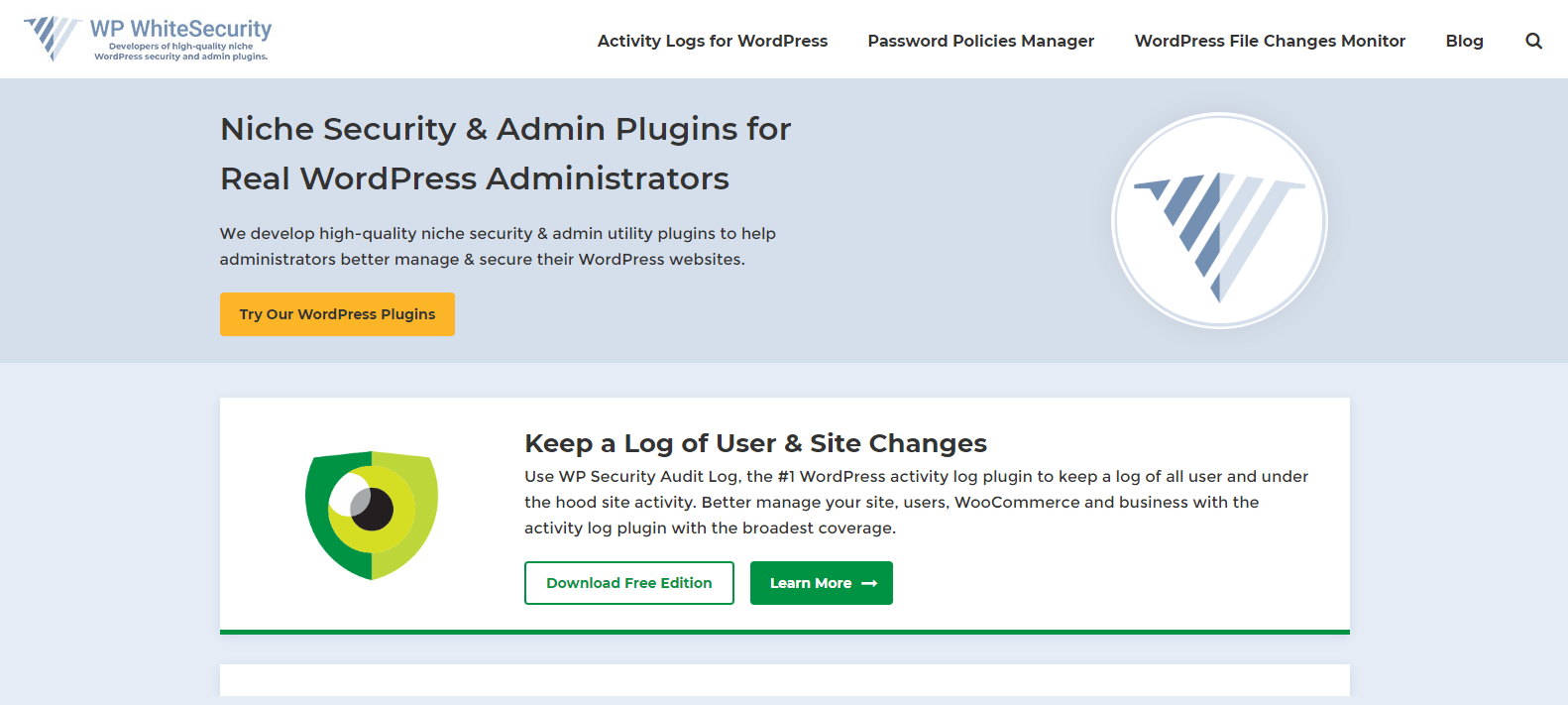Click the Niche Security & Admin Plugins headline
This screenshot has width=1568, height=705.
point(505,154)
